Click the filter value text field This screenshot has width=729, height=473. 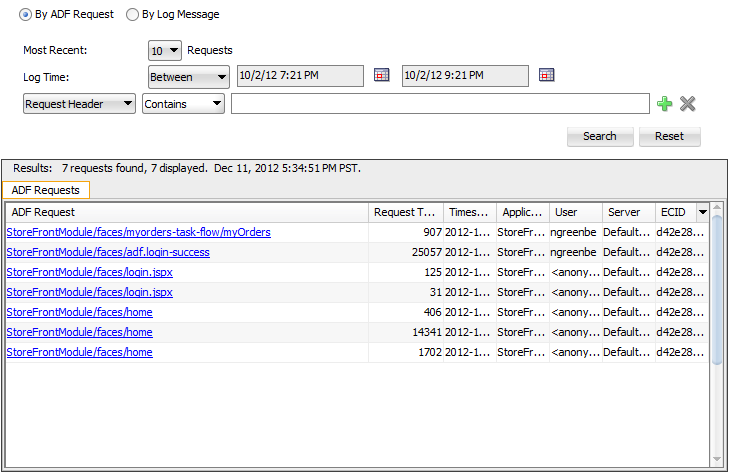pos(440,104)
